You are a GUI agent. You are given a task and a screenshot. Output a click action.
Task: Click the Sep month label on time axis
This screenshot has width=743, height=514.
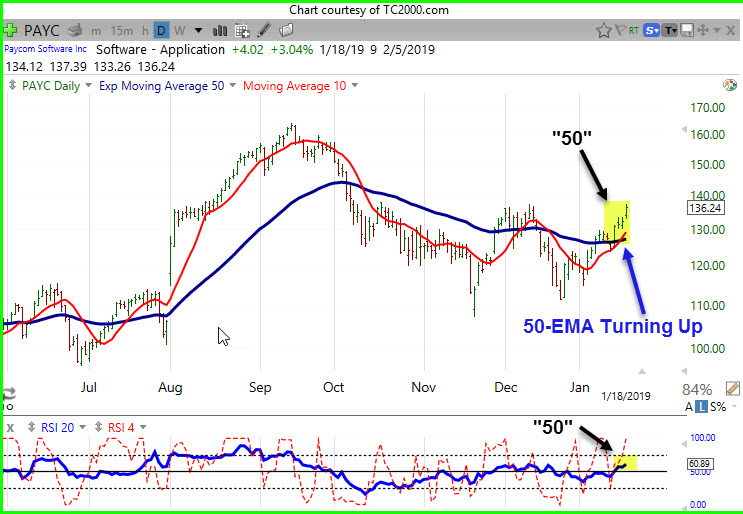[x=260, y=387]
